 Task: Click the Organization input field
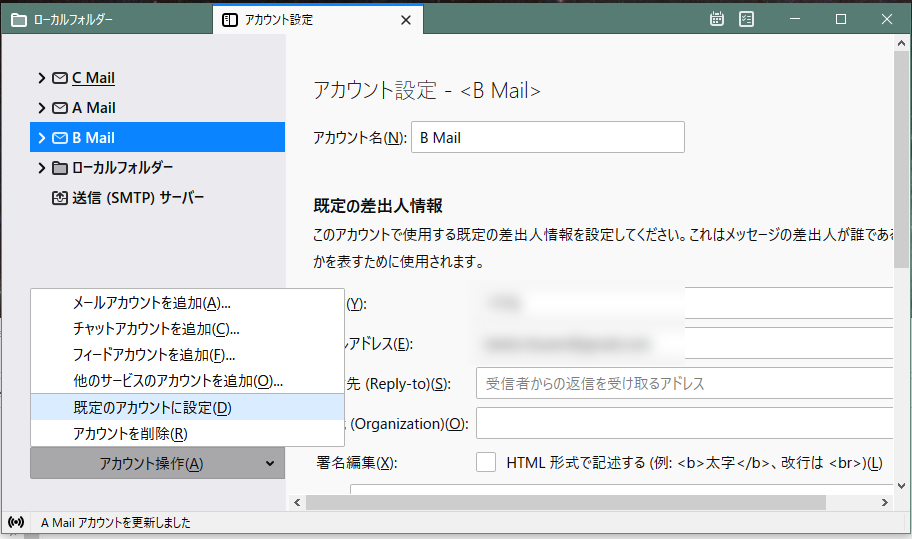coord(684,423)
